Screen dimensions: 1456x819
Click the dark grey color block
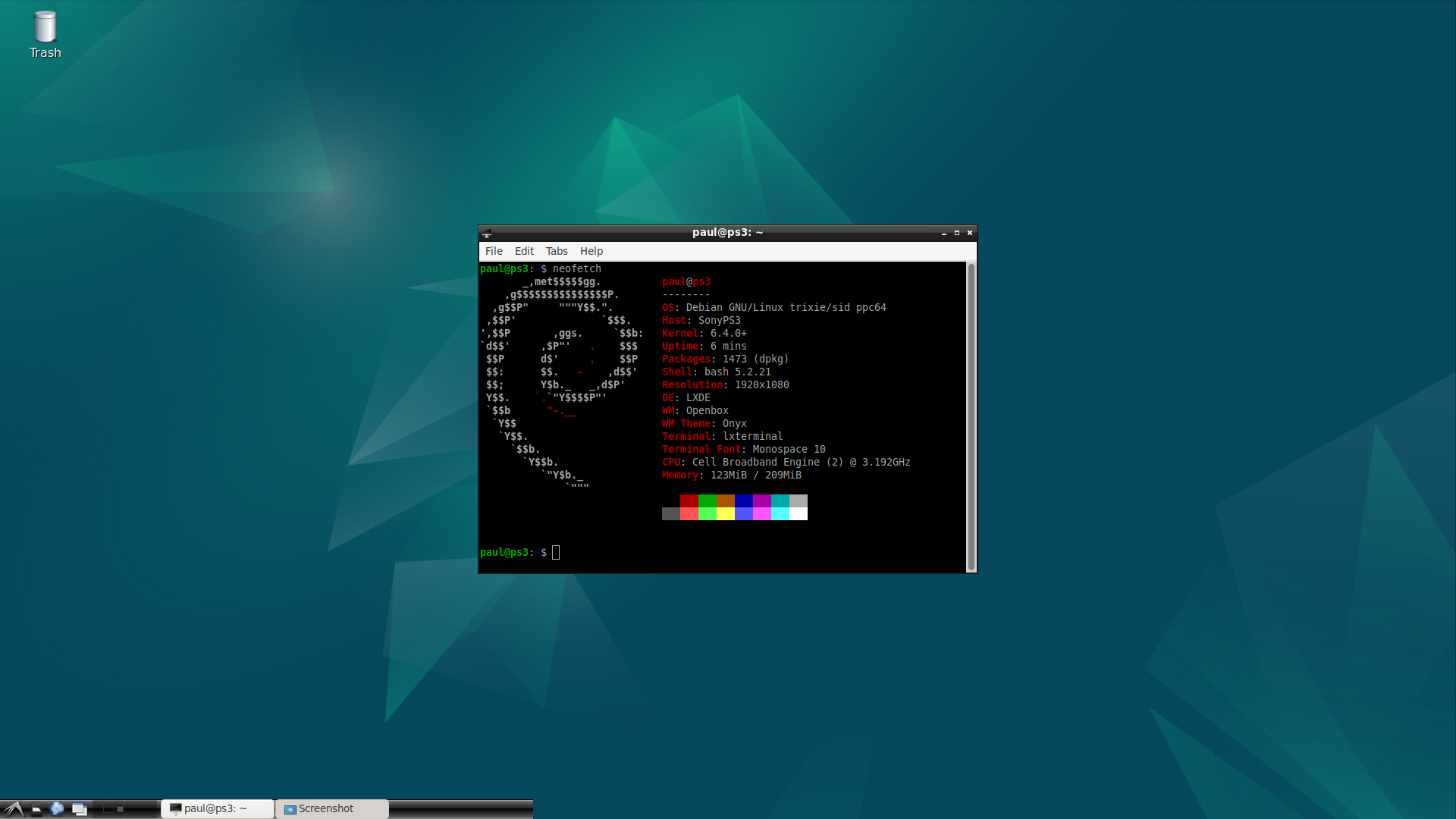point(671,513)
